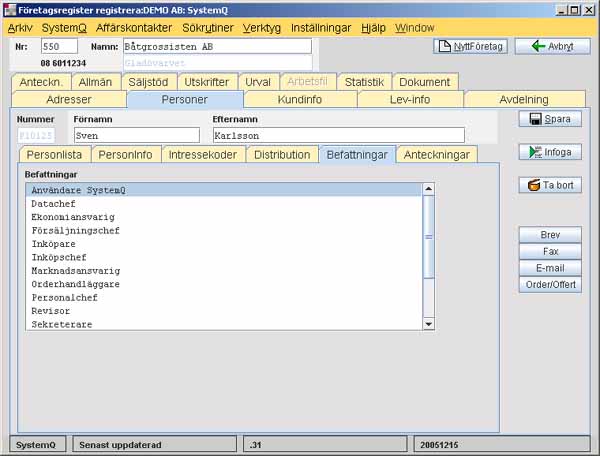Open the SystemQ menu

click(x=64, y=28)
